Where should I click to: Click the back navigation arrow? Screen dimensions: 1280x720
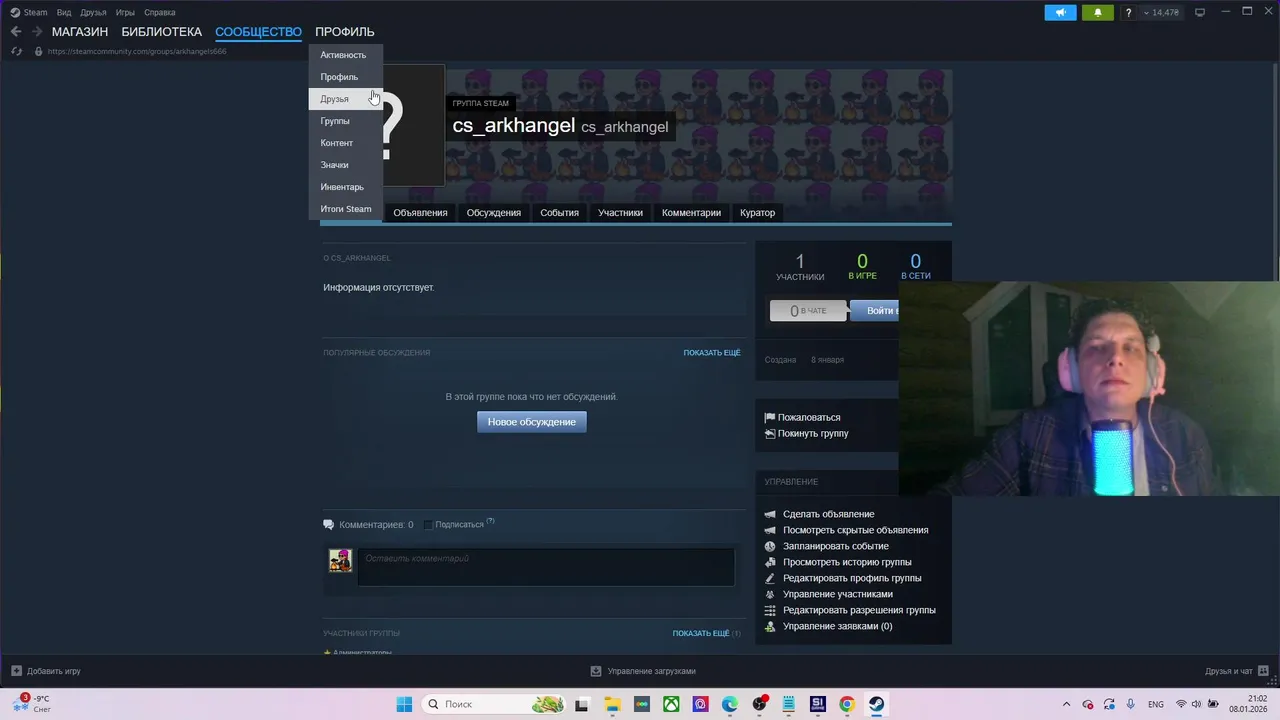(x=16, y=32)
